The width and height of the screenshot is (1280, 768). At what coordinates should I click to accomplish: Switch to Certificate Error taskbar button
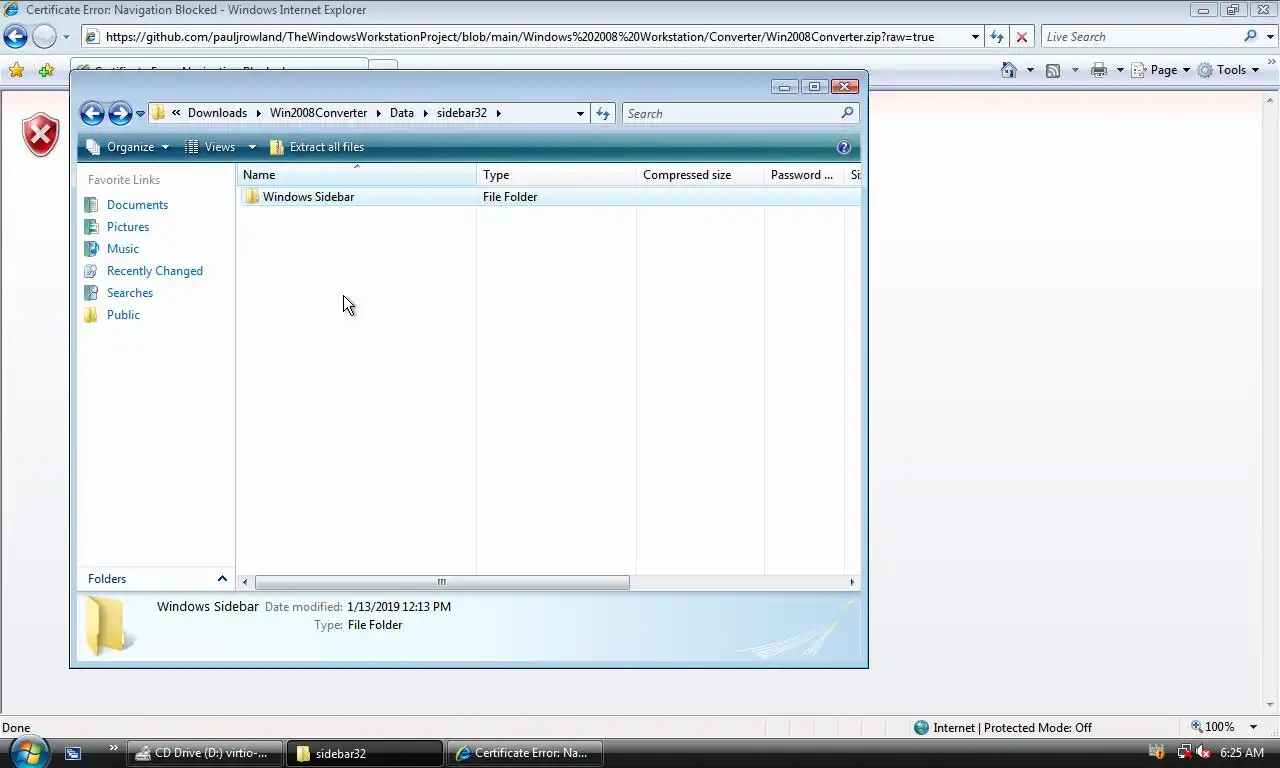coord(524,753)
